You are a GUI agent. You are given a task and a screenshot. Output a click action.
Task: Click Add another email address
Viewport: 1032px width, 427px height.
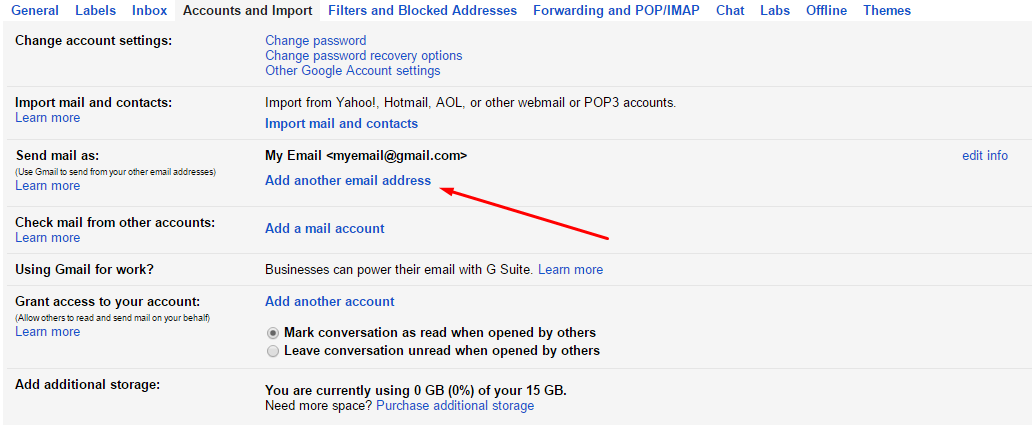tap(348, 181)
